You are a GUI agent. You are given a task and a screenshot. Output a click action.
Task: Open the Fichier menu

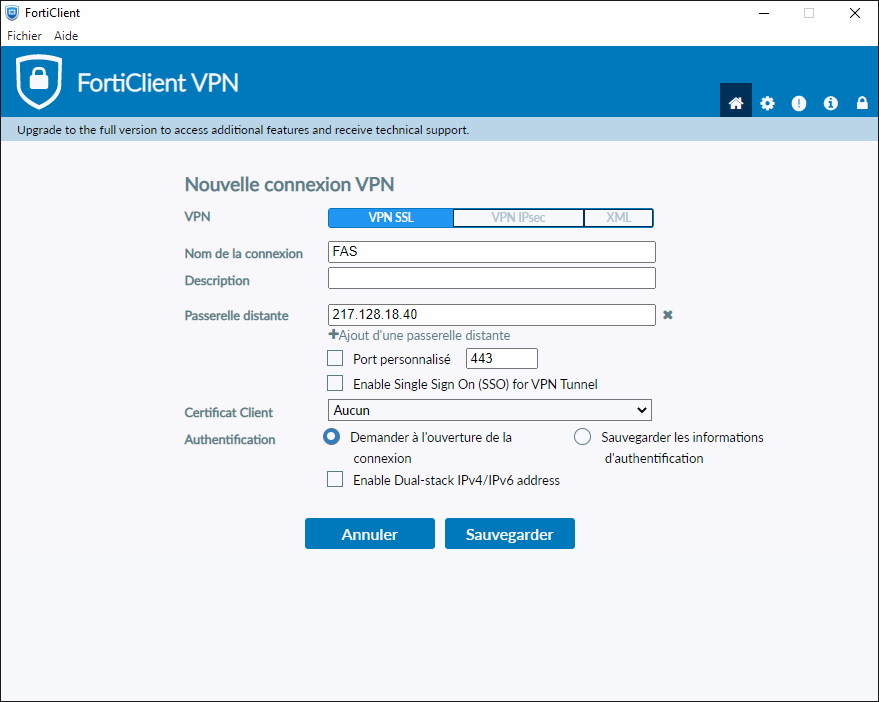coord(24,36)
